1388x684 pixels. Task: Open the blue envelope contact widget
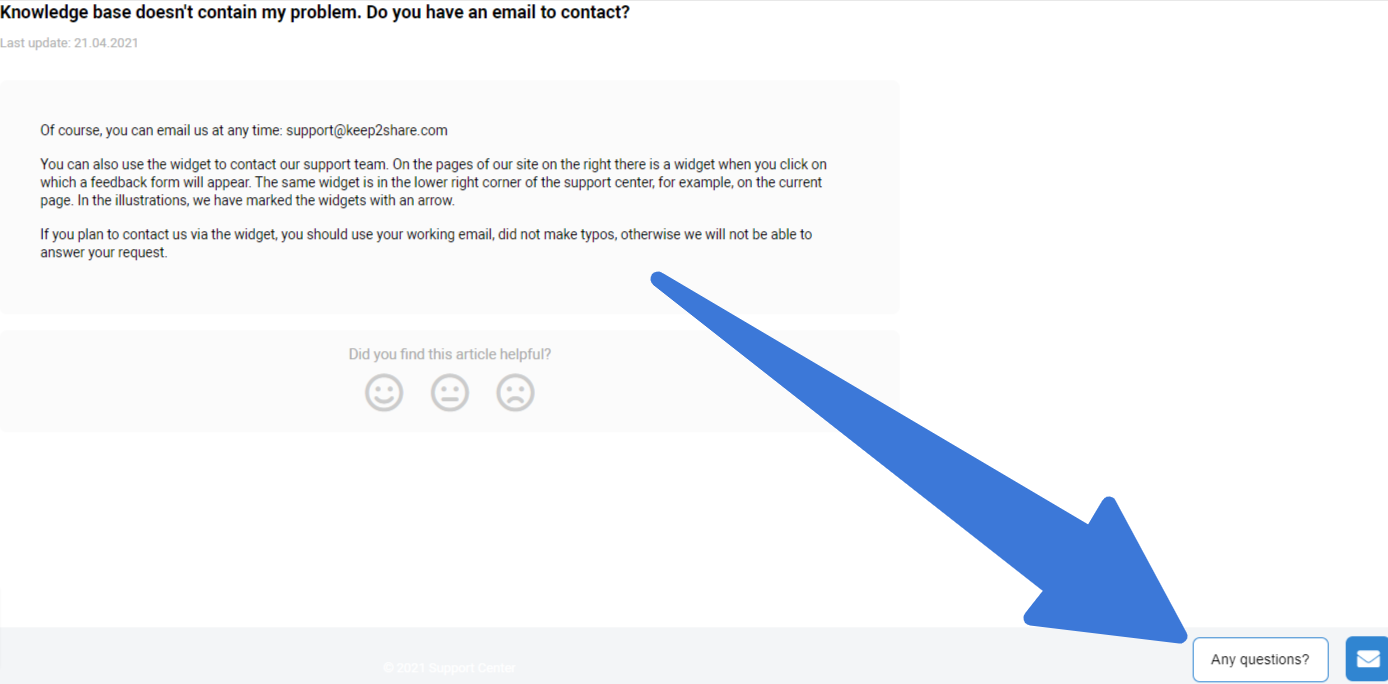1367,659
